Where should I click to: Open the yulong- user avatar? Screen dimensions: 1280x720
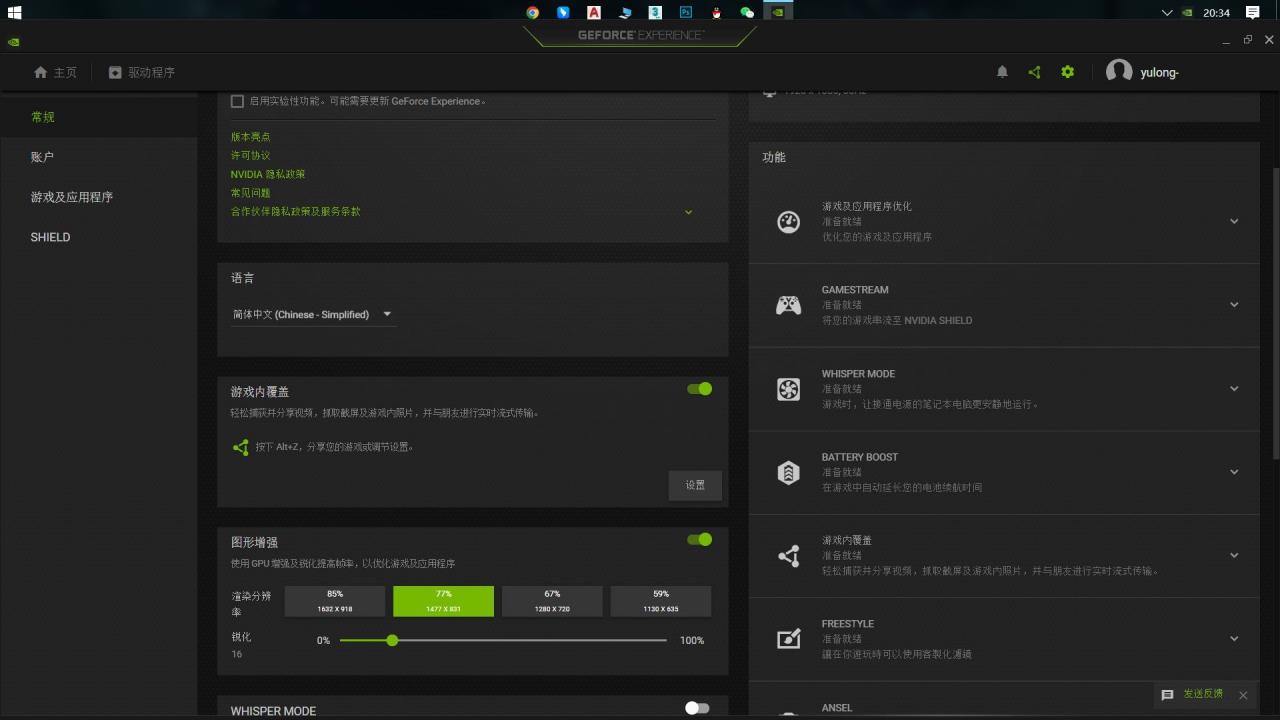(1119, 71)
